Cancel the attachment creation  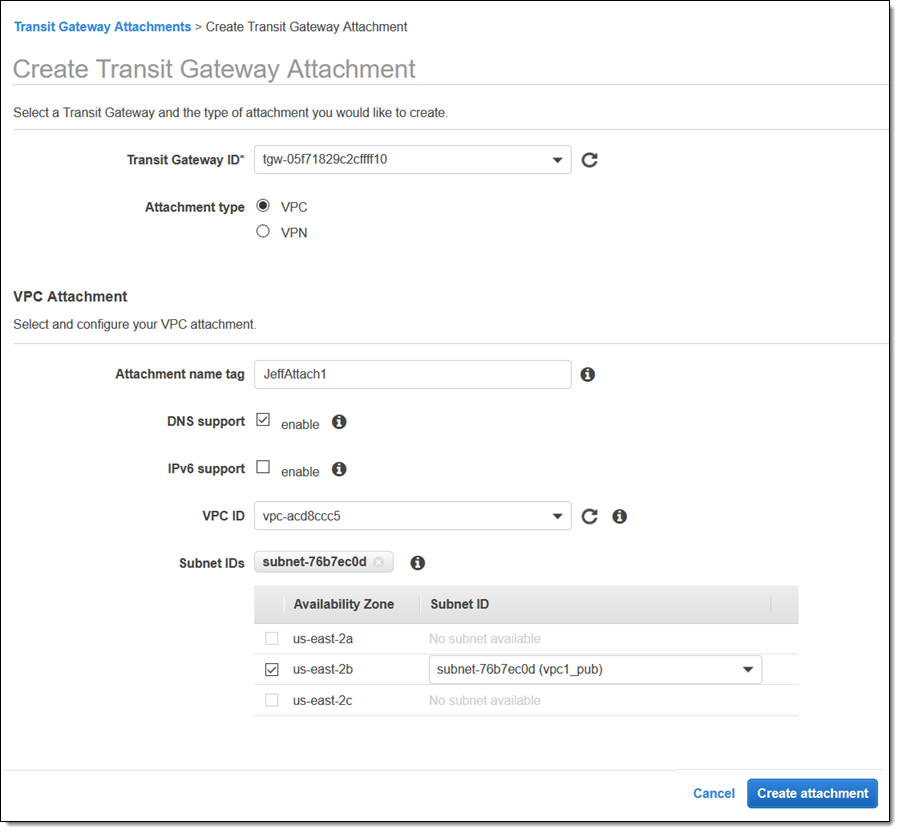click(x=713, y=793)
